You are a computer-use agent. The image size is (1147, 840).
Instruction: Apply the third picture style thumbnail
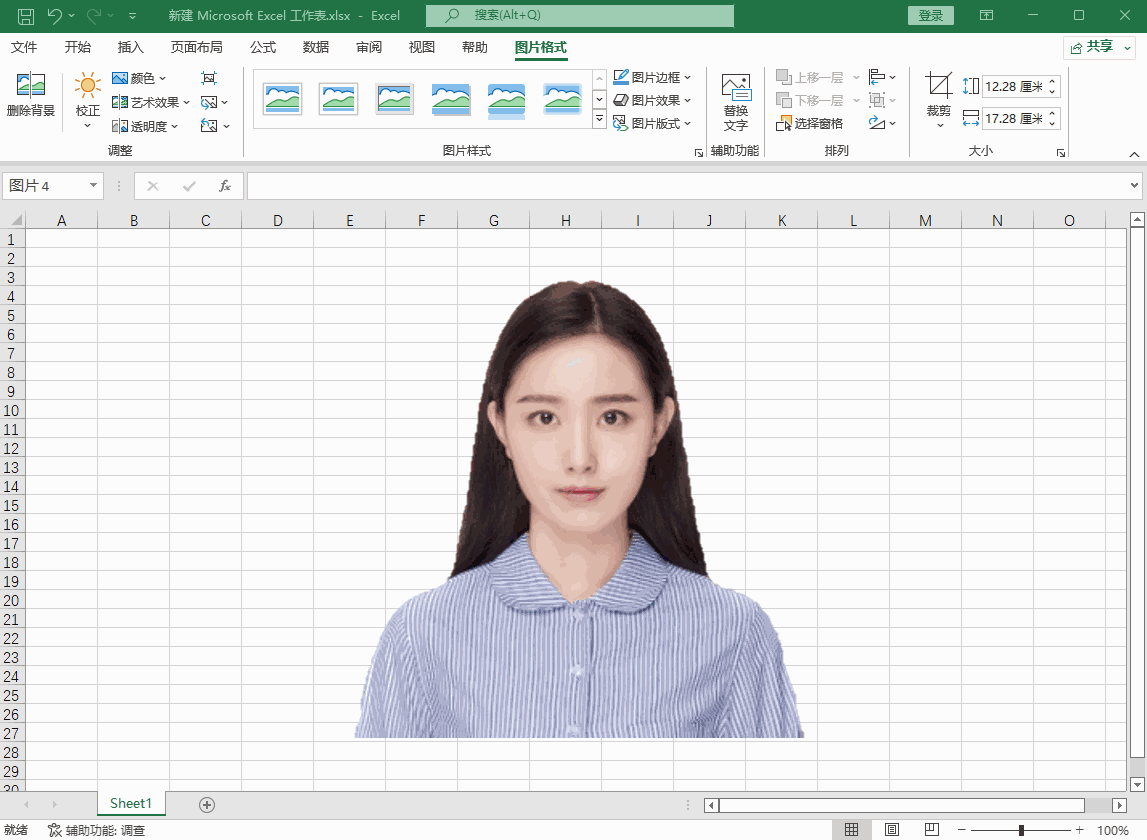[394, 99]
